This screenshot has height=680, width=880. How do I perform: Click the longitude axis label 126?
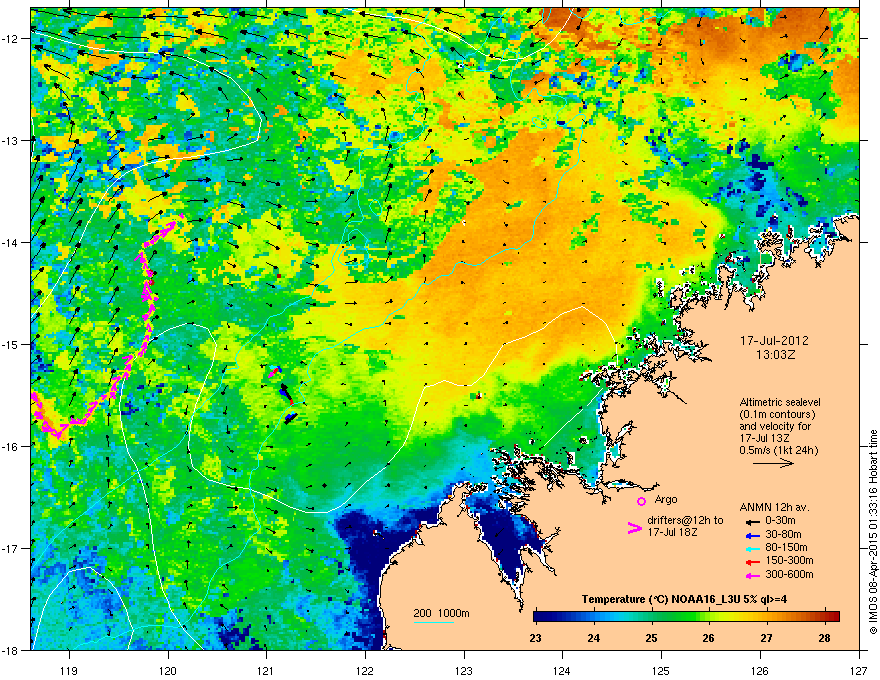pos(760,670)
